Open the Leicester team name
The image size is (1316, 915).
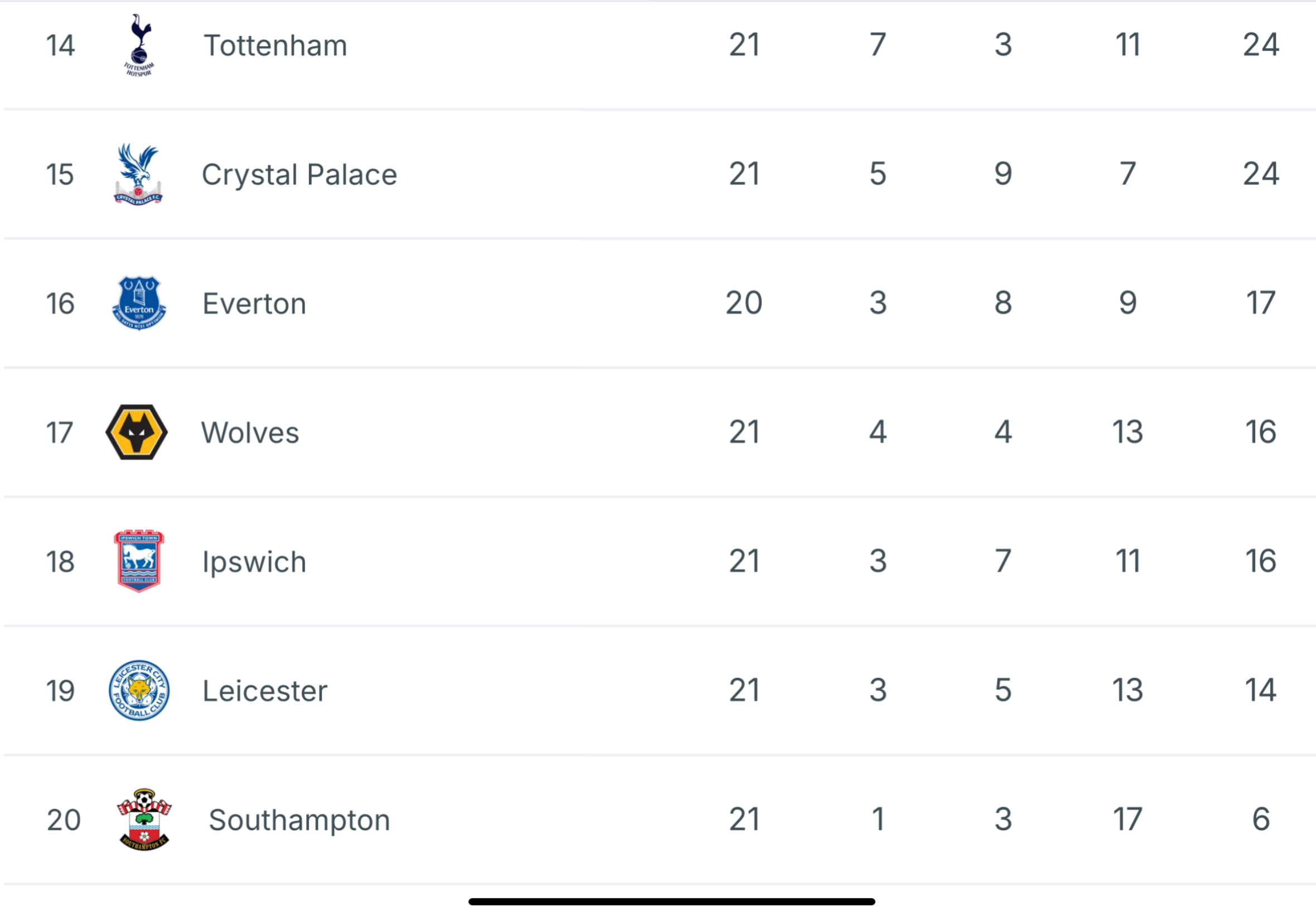point(265,690)
